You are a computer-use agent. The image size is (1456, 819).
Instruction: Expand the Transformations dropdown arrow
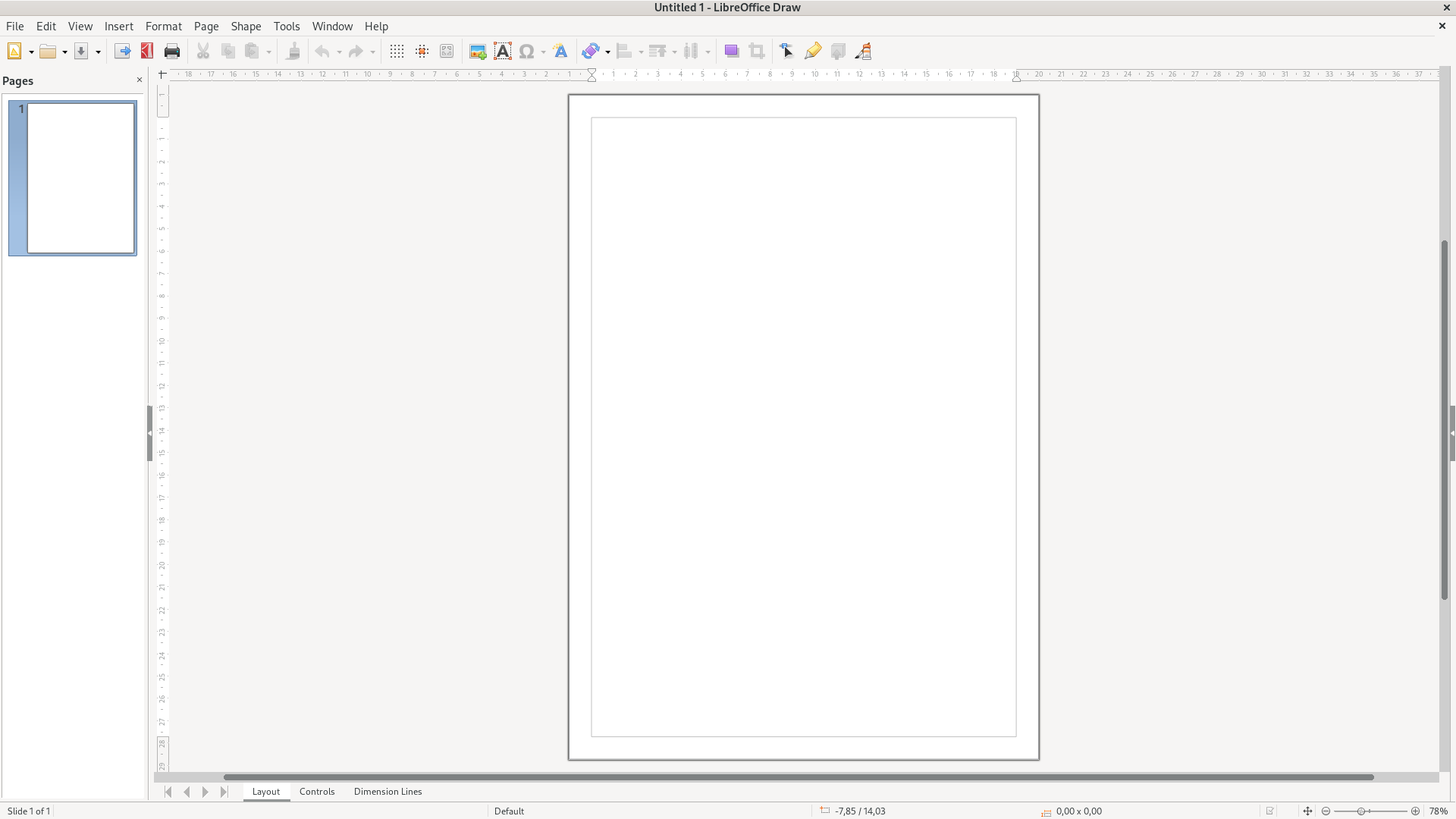607,52
